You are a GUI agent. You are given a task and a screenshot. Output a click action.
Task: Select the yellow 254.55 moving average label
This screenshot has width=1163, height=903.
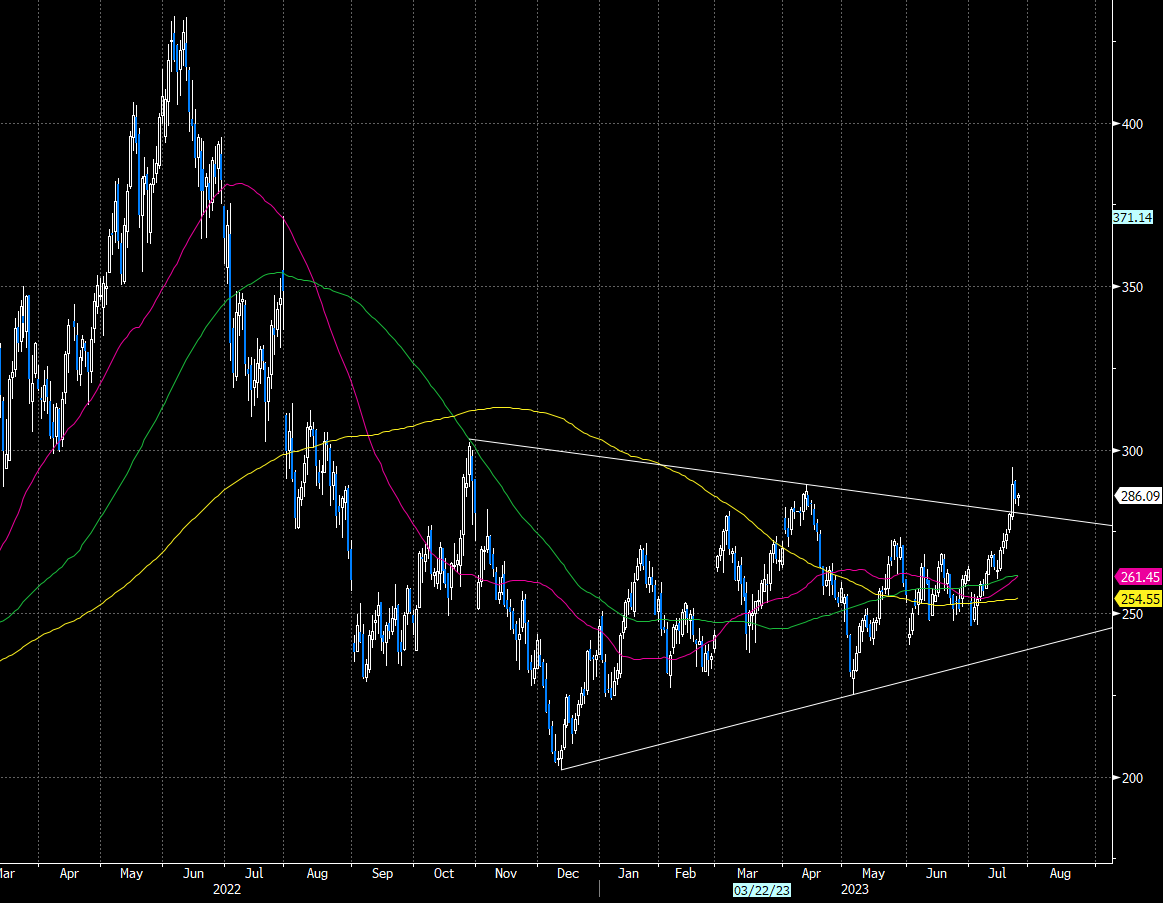click(1139, 599)
